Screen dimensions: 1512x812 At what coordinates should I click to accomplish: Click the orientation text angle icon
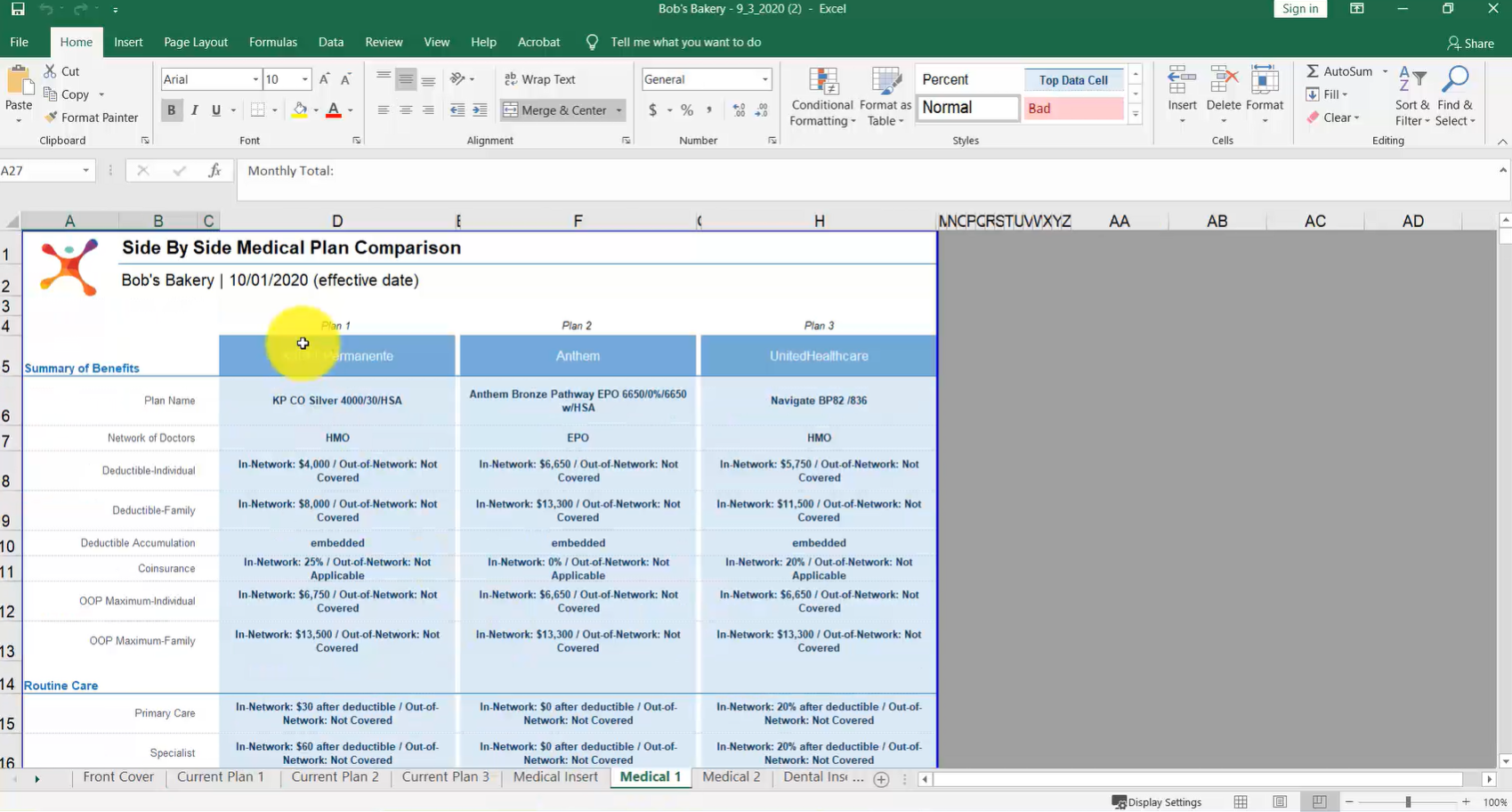(x=458, y=79)
